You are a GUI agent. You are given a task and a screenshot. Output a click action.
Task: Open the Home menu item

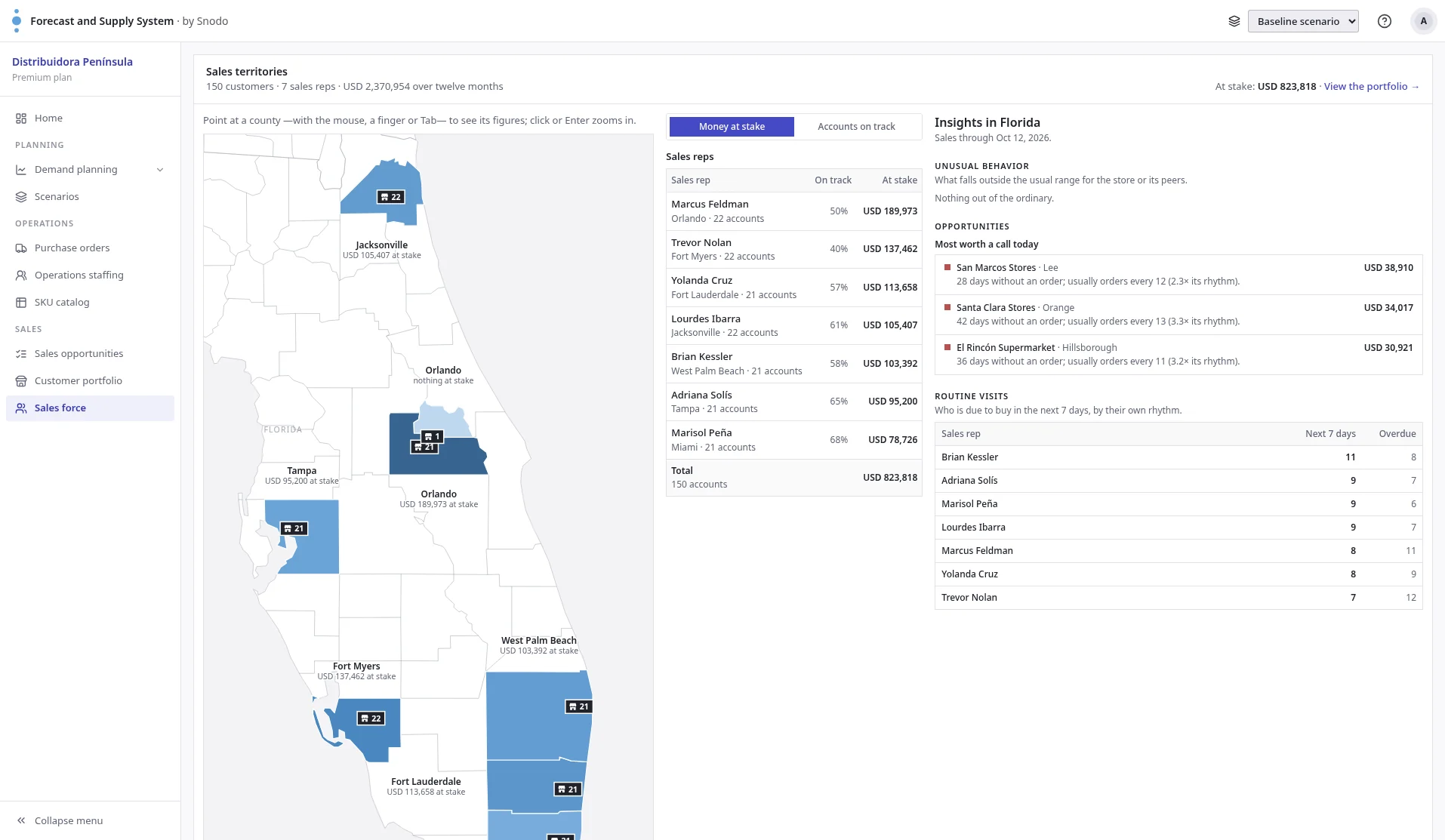click(90, 118)
